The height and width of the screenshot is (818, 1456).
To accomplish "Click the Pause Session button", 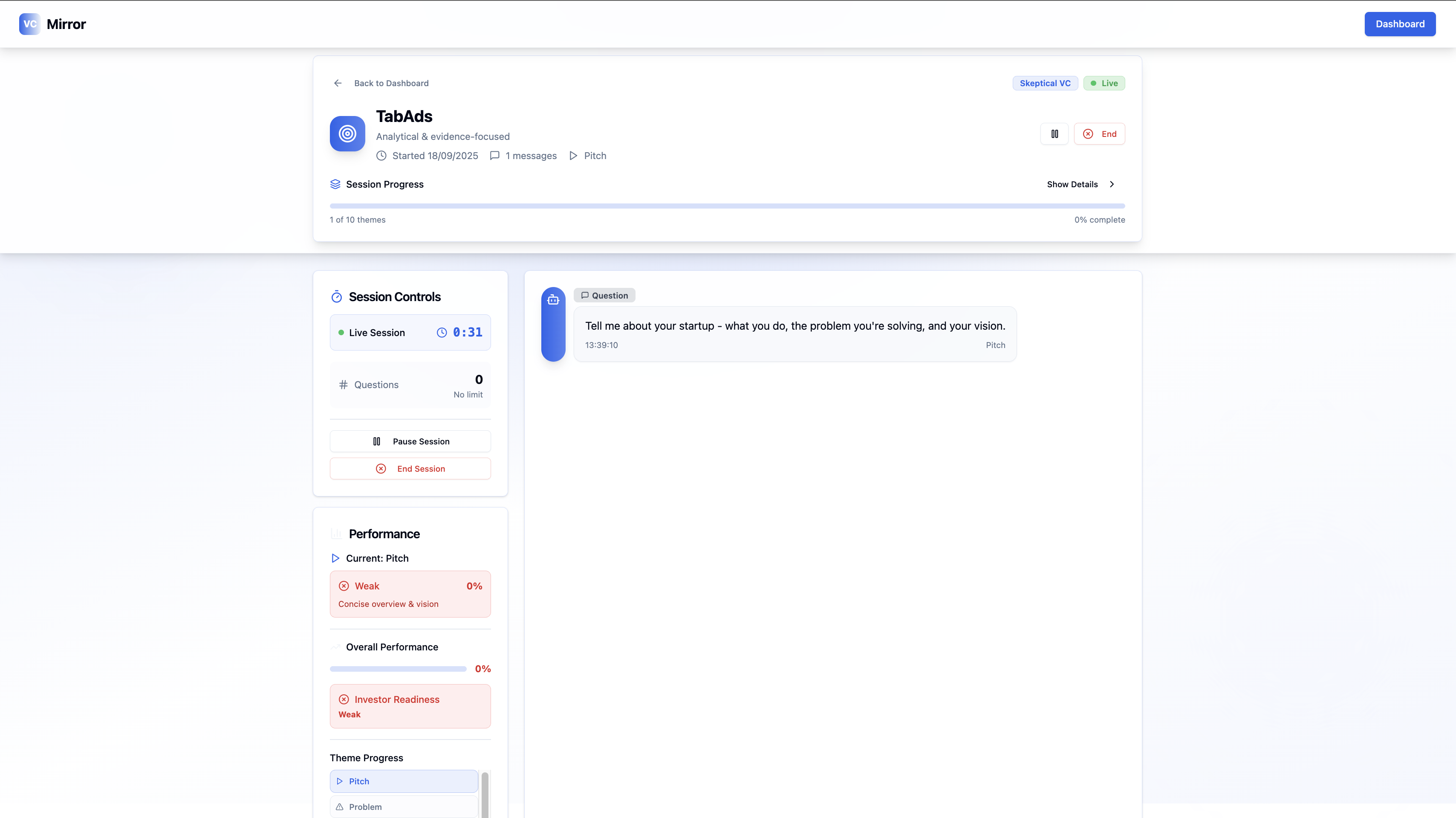I will [x=410, y=441].
